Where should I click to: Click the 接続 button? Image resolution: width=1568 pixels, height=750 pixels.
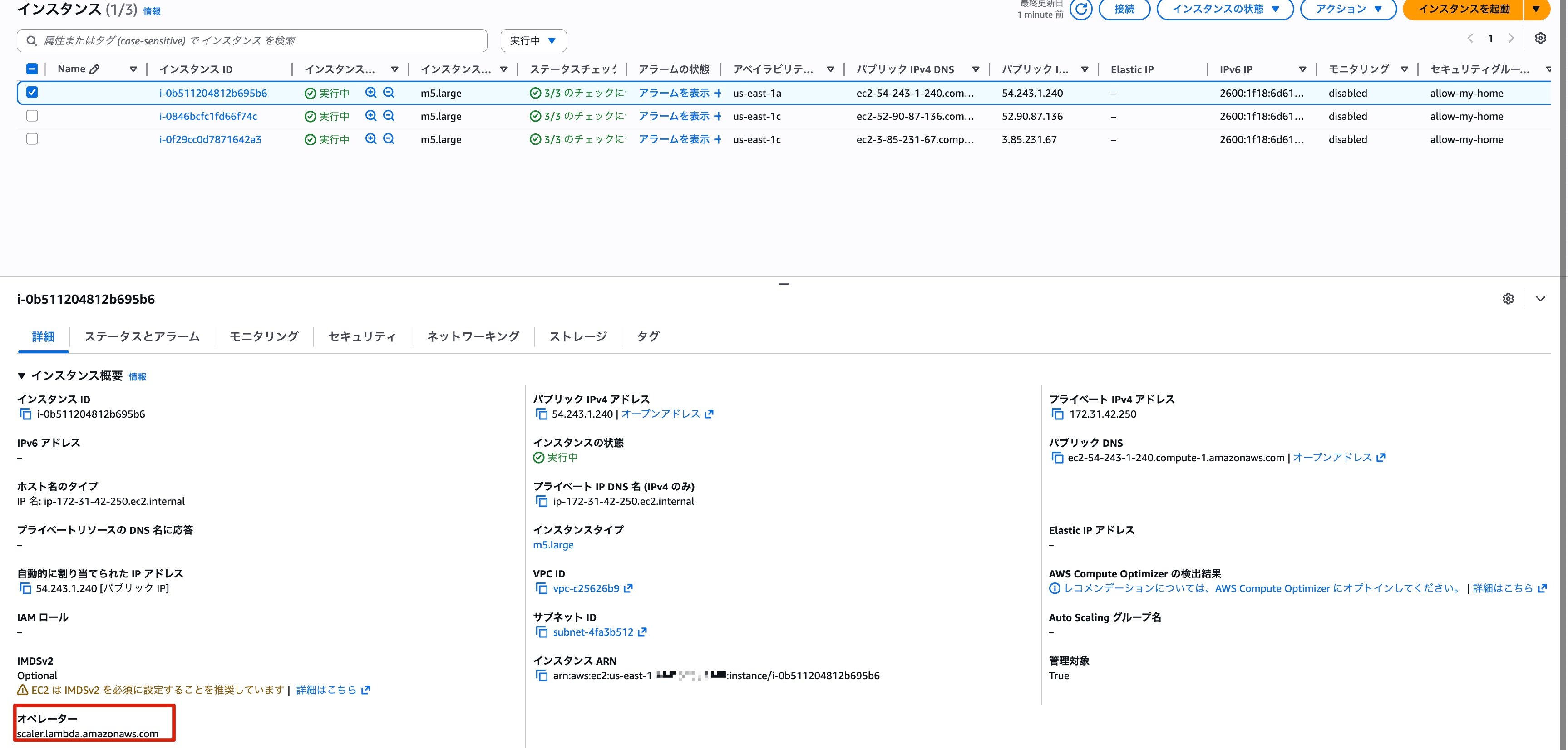pos(1124,9)
